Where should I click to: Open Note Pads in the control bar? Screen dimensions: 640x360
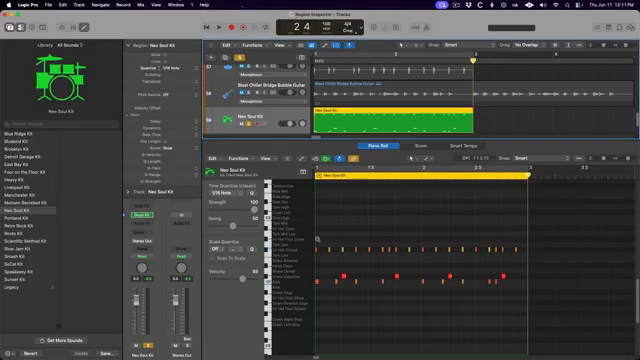pos(608,27)
